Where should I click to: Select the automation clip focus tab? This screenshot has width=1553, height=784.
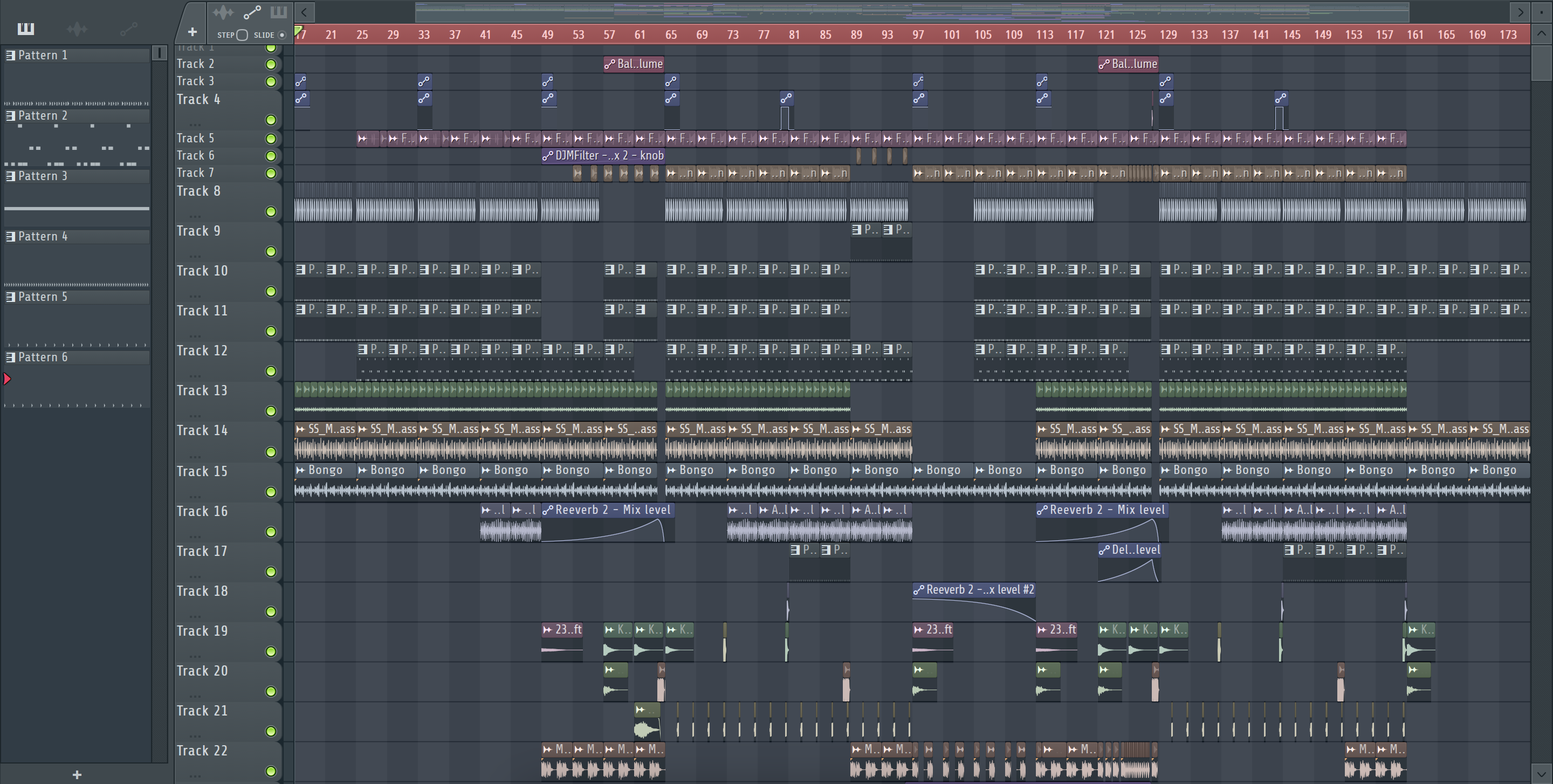pyautogui.click(x=251, y=12)
